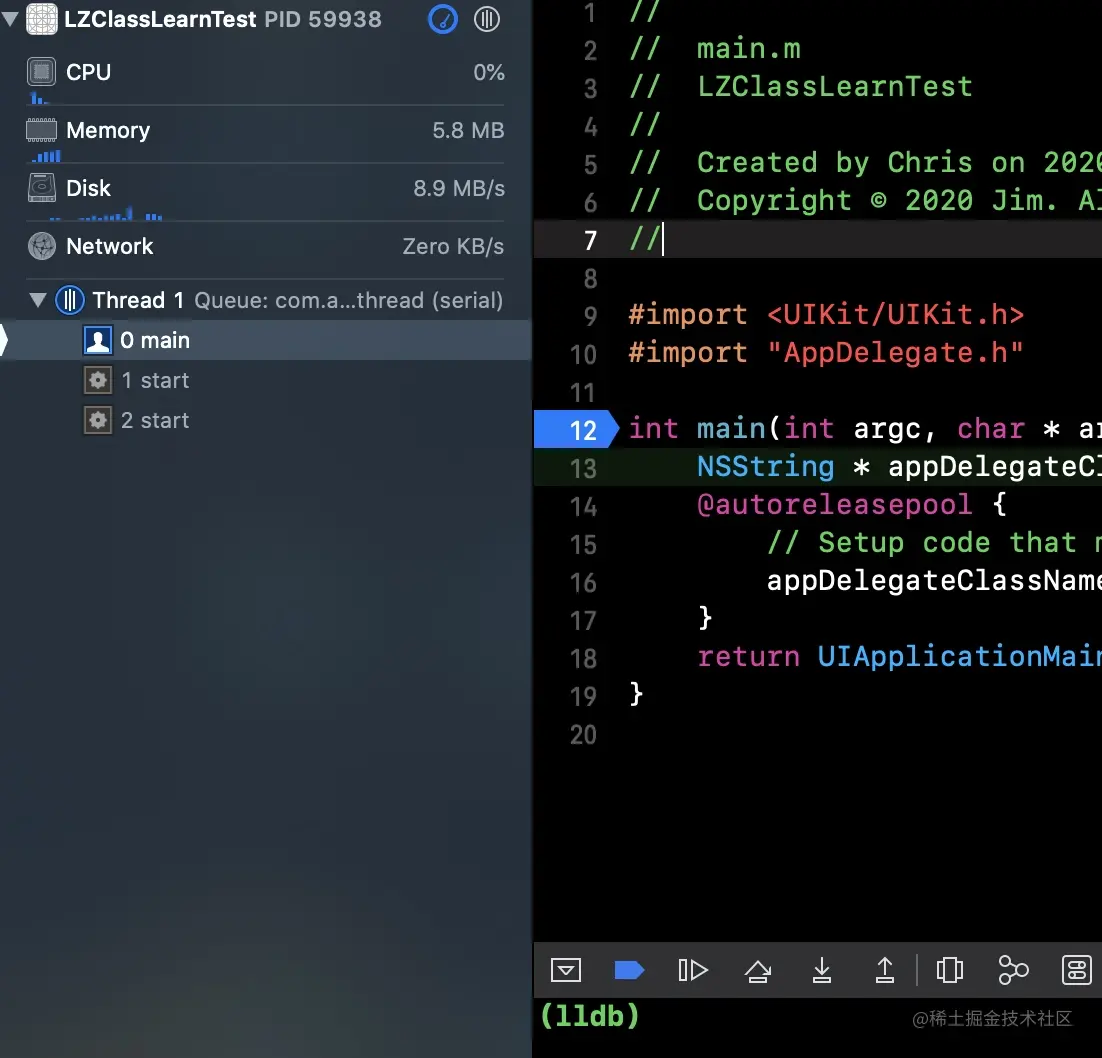Click the main function name on line 12
1102x1058 pixels.
click(x=731, y=429)
